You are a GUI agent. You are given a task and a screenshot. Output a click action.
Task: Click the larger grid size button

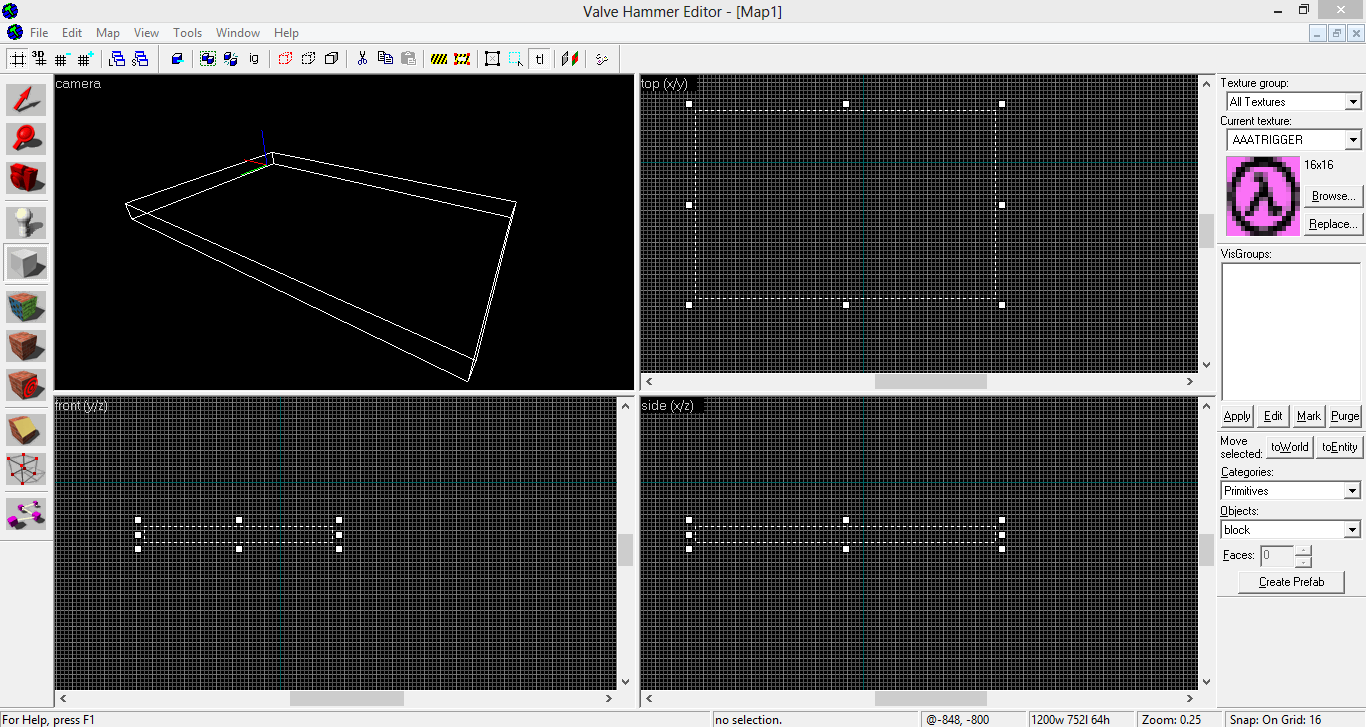pyautogui.click(x=85, y=59)
